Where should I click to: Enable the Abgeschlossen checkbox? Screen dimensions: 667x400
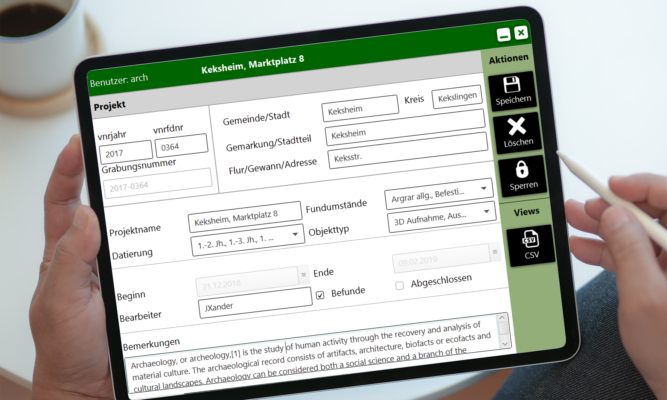[400, 285]
